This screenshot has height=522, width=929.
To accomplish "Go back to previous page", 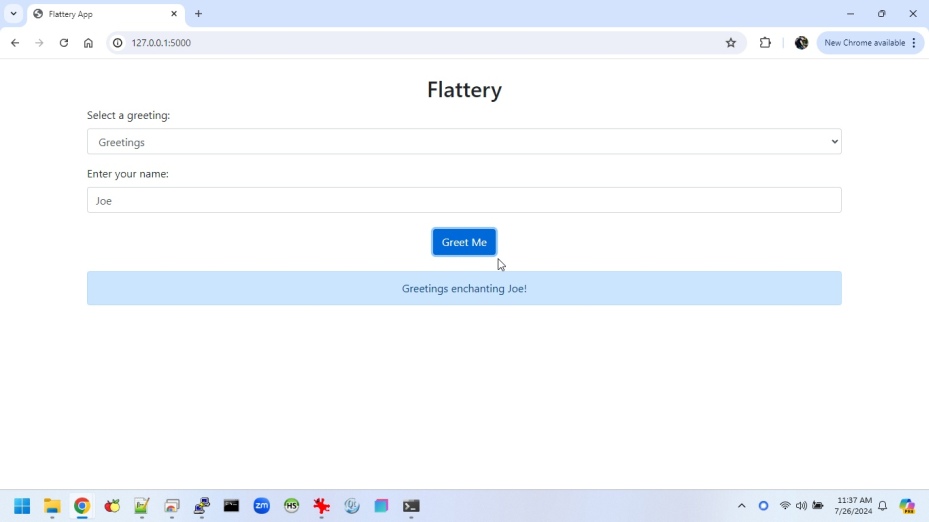I will (x=15, y=43).
